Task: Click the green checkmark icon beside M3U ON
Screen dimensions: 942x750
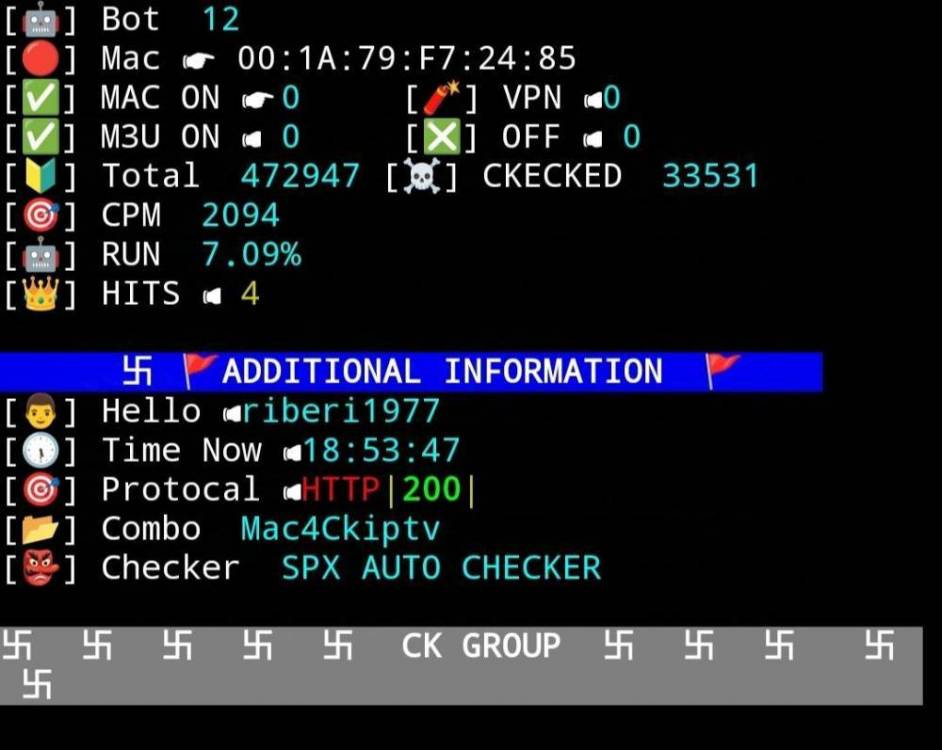Action: pos(41,137)
